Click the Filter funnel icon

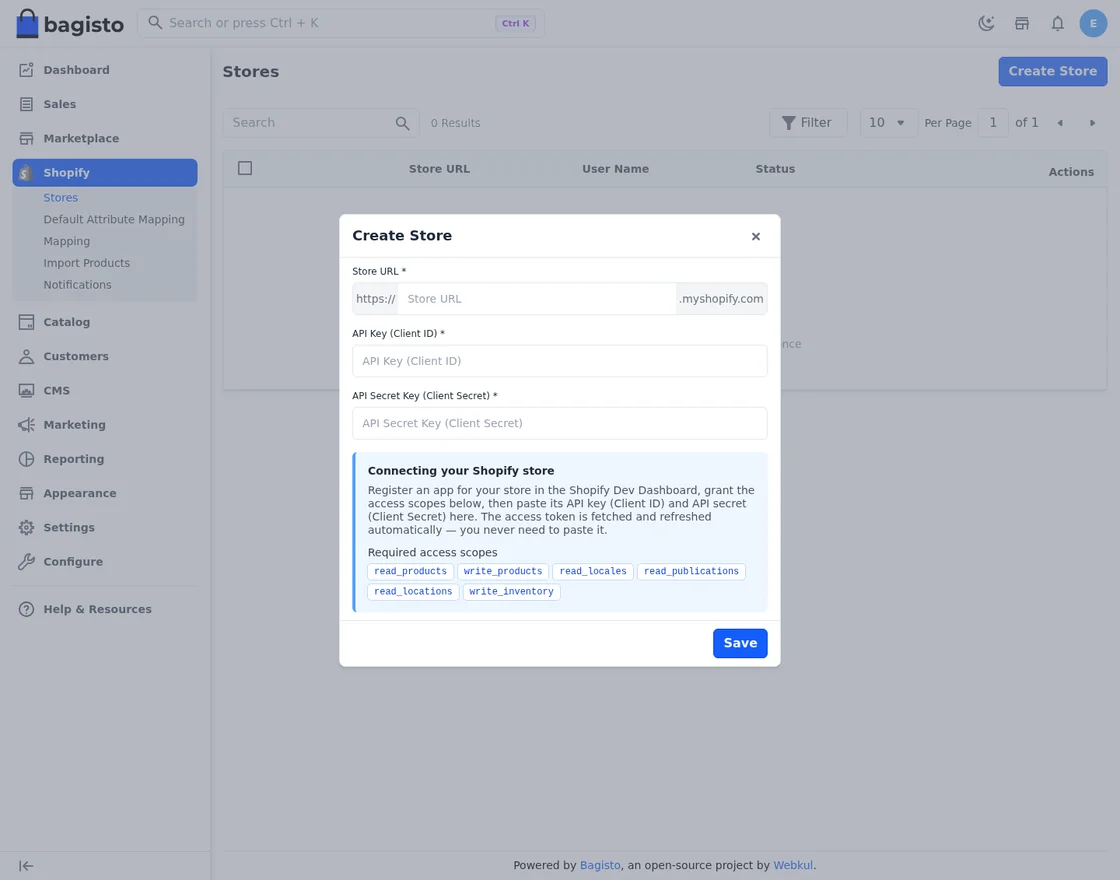789,123
